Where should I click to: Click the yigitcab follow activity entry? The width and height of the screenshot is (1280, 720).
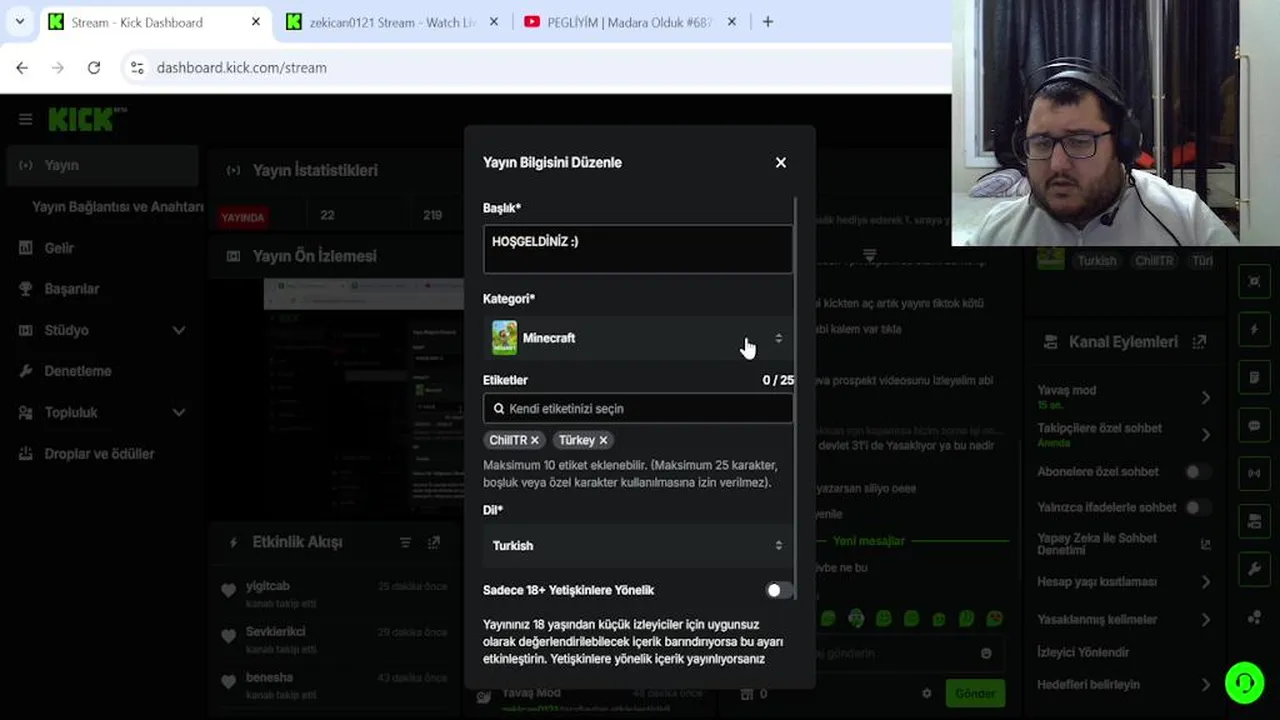tap(335, 594)
